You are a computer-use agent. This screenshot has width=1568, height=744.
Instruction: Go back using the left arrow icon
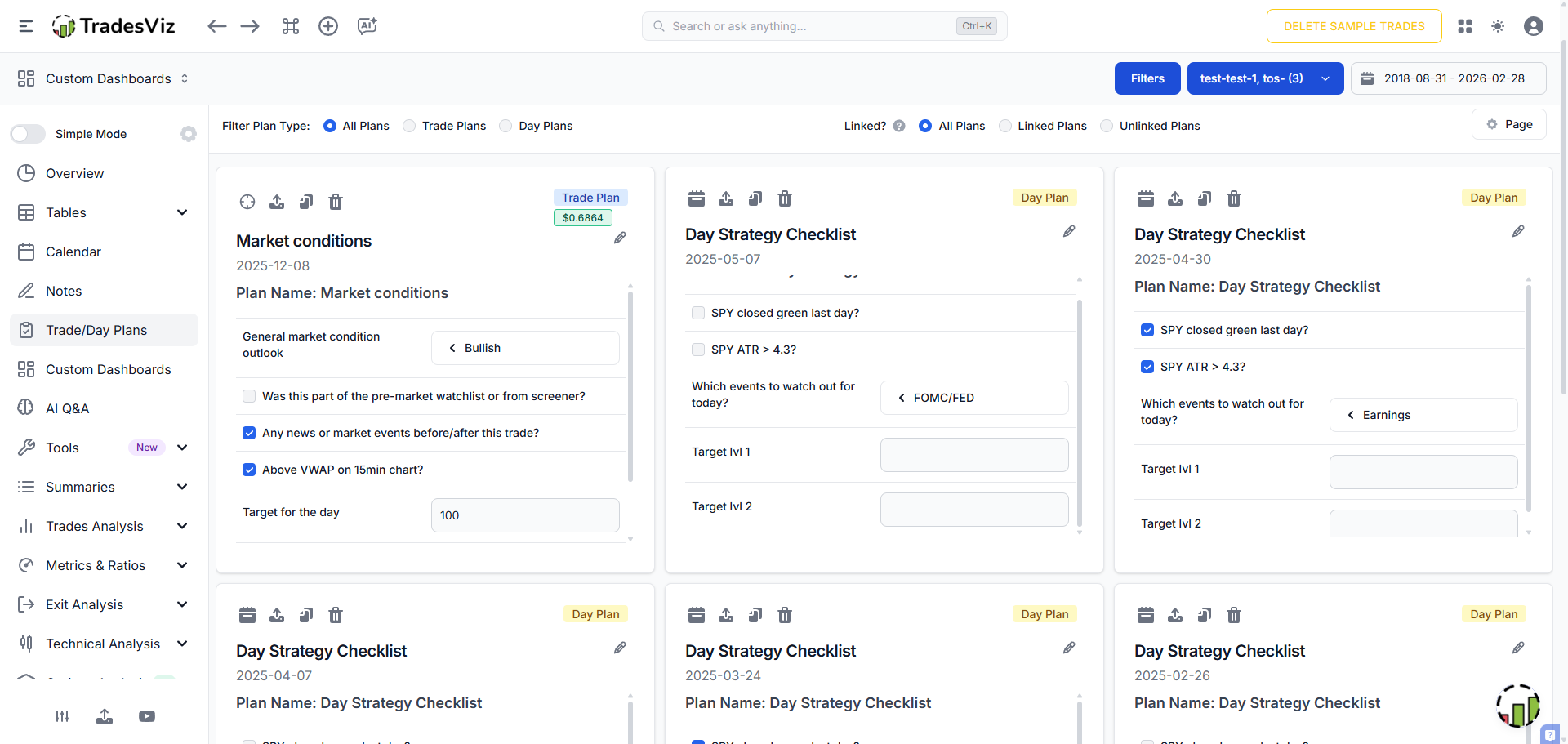[216, 26]
